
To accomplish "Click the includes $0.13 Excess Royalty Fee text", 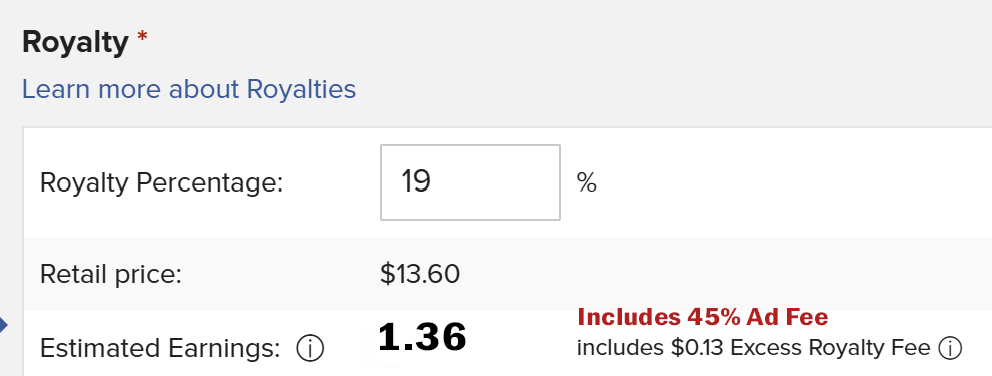I will pyautogui.click(x=753, y=348).
